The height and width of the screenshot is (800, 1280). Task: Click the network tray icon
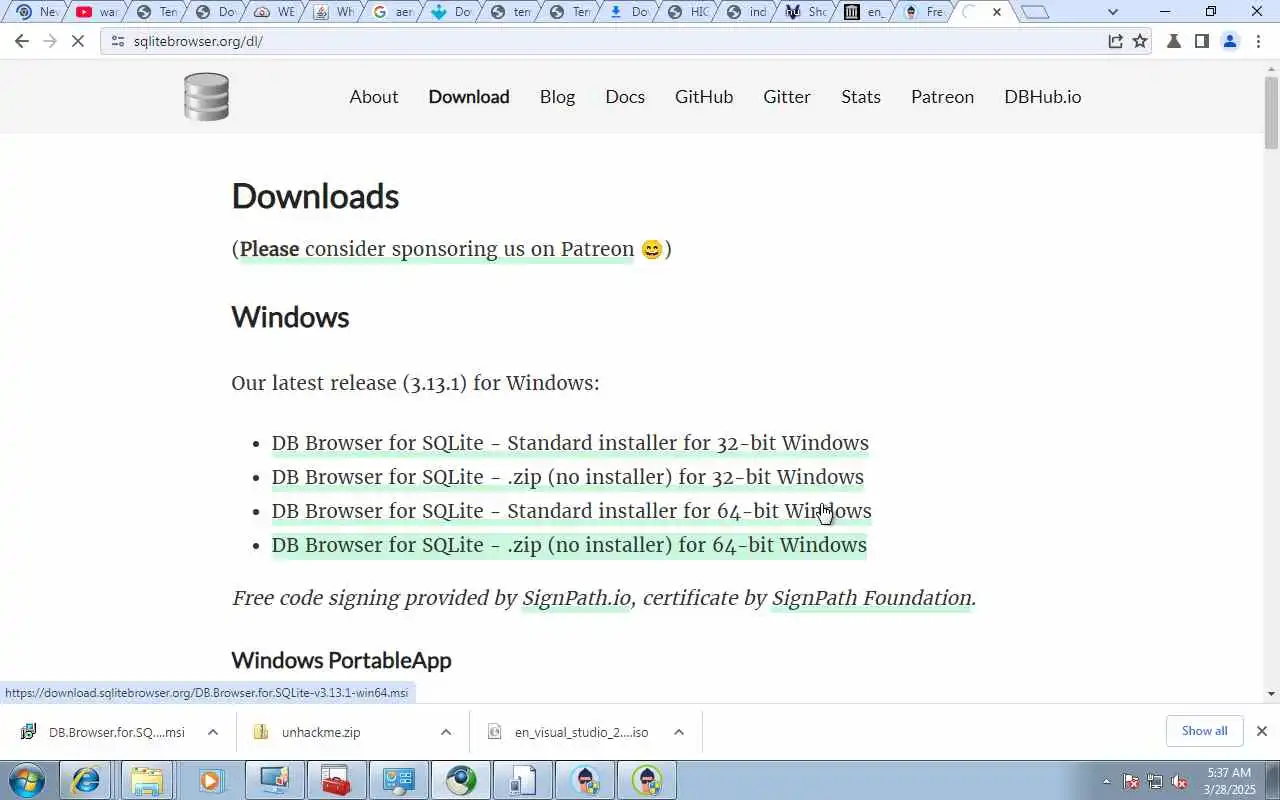tap(1155, 782)
